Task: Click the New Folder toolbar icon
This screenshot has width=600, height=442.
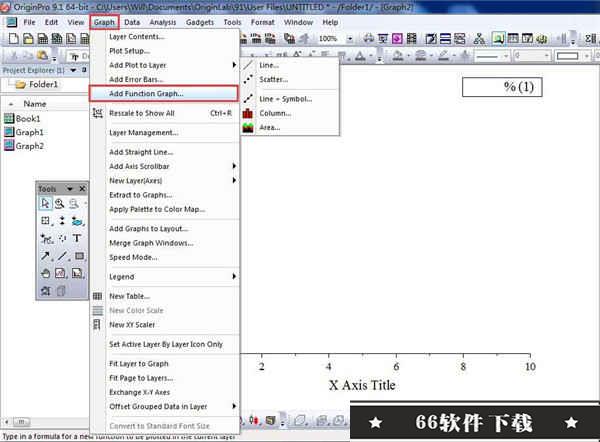Action: click(28, 38)
